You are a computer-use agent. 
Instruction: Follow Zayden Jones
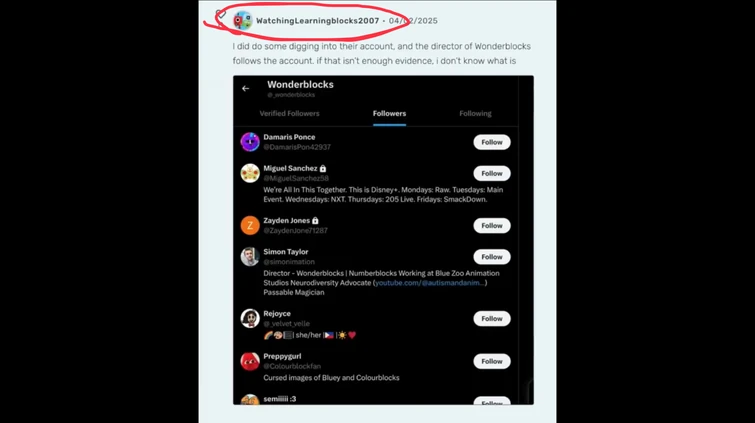click(491, 226)
